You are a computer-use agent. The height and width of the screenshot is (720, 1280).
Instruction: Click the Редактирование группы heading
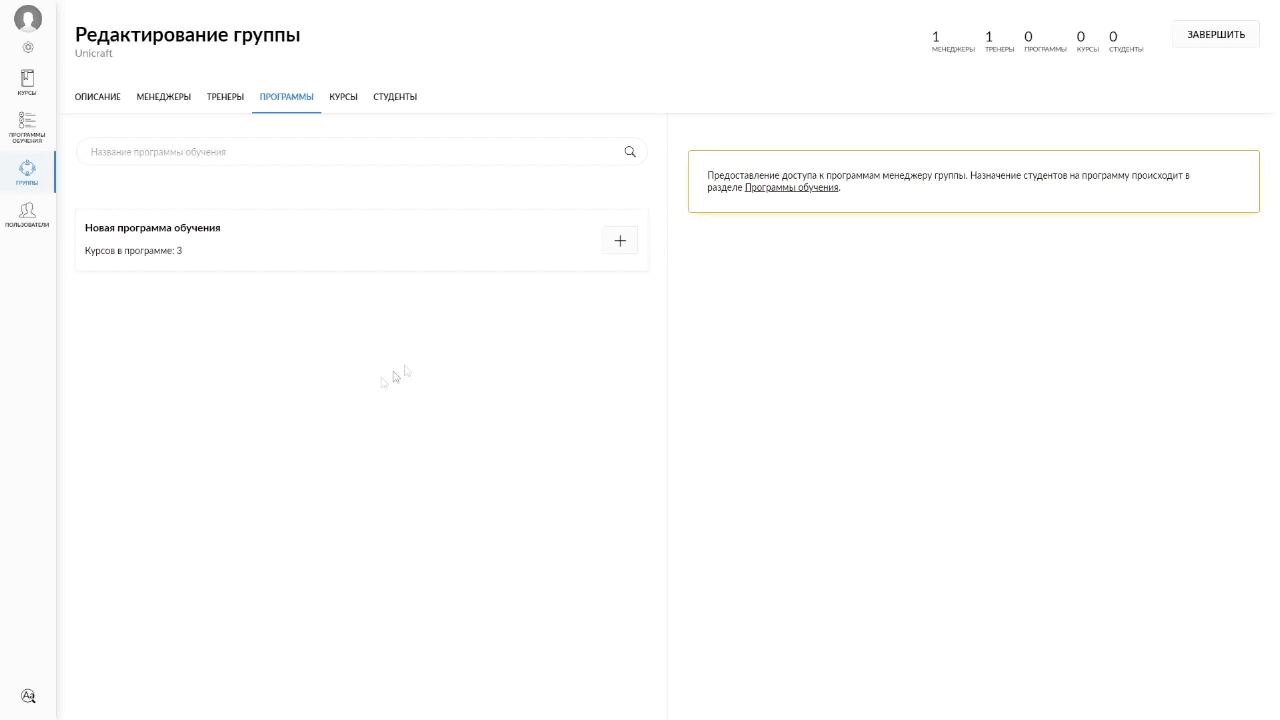tap(188, 34)
